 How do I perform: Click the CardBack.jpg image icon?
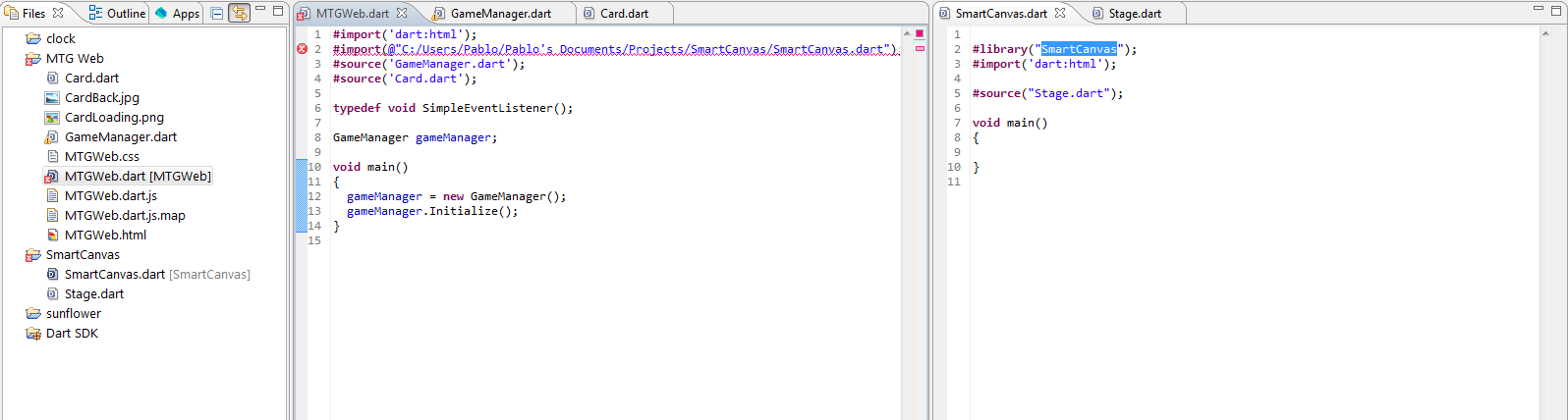(52, 97)
